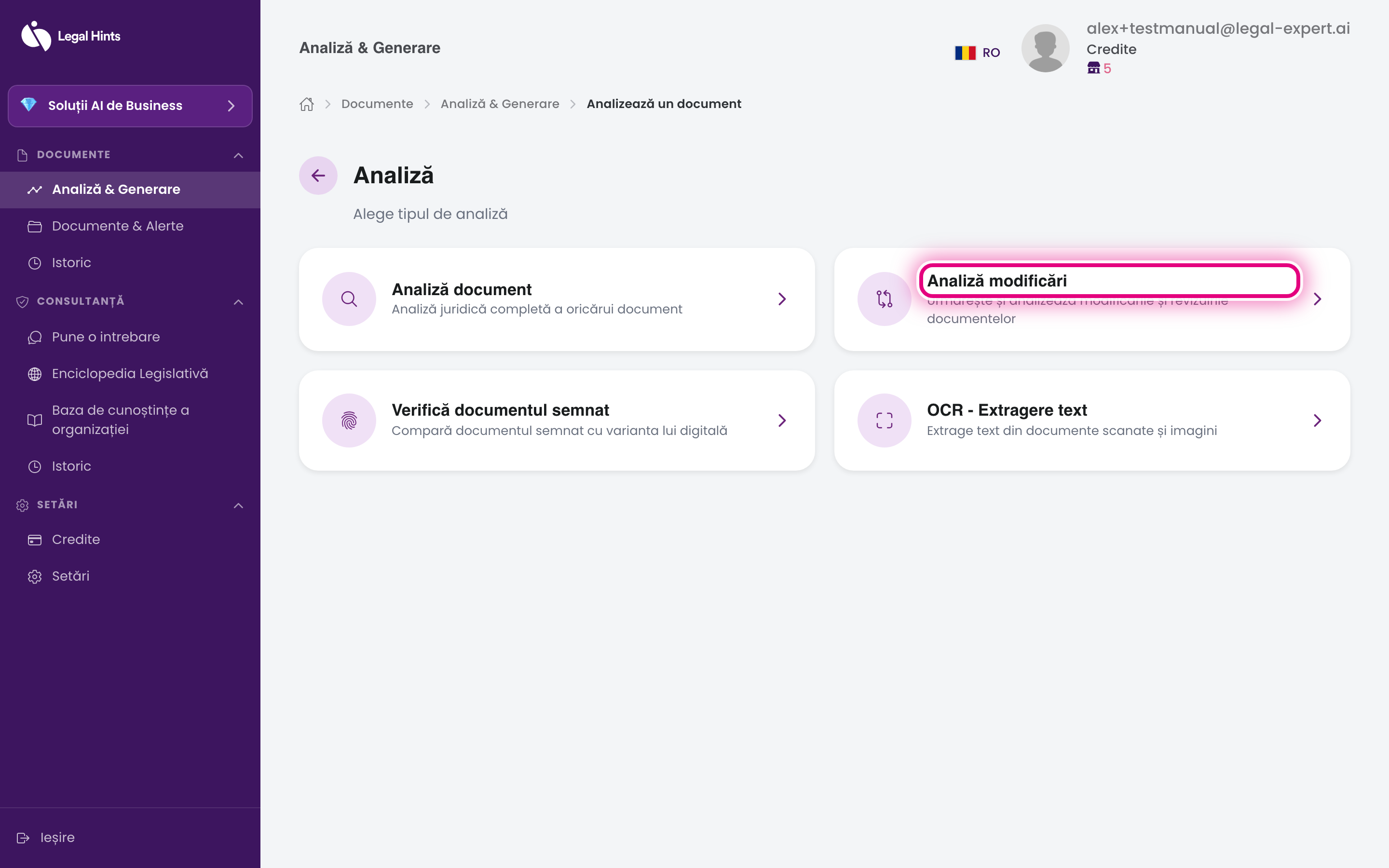The width and height of the screenshot is (1389, 868).
Task: Open OCR - Extragere text card
Action: [x=1092, y=420]
